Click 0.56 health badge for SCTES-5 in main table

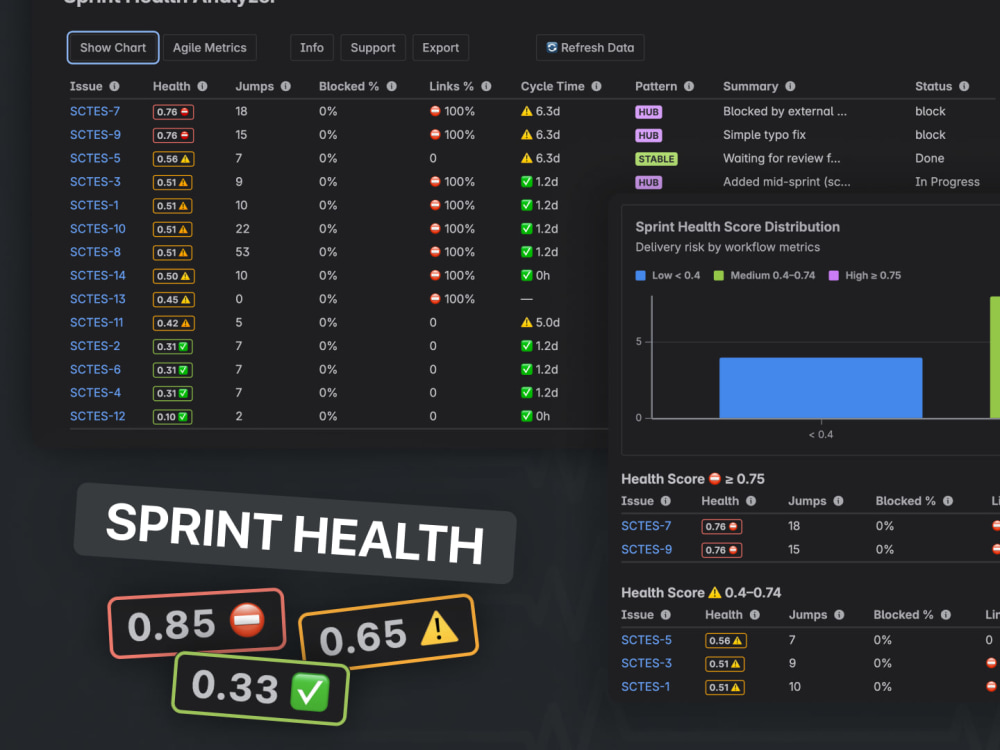point(173,159)
